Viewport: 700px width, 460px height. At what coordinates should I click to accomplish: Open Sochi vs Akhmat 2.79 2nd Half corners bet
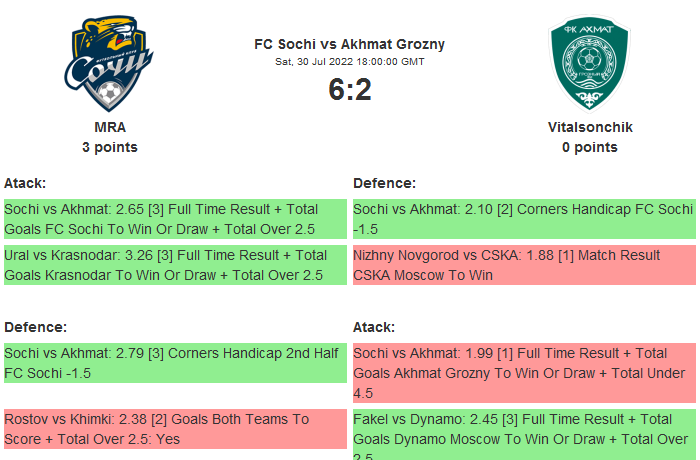174,363
